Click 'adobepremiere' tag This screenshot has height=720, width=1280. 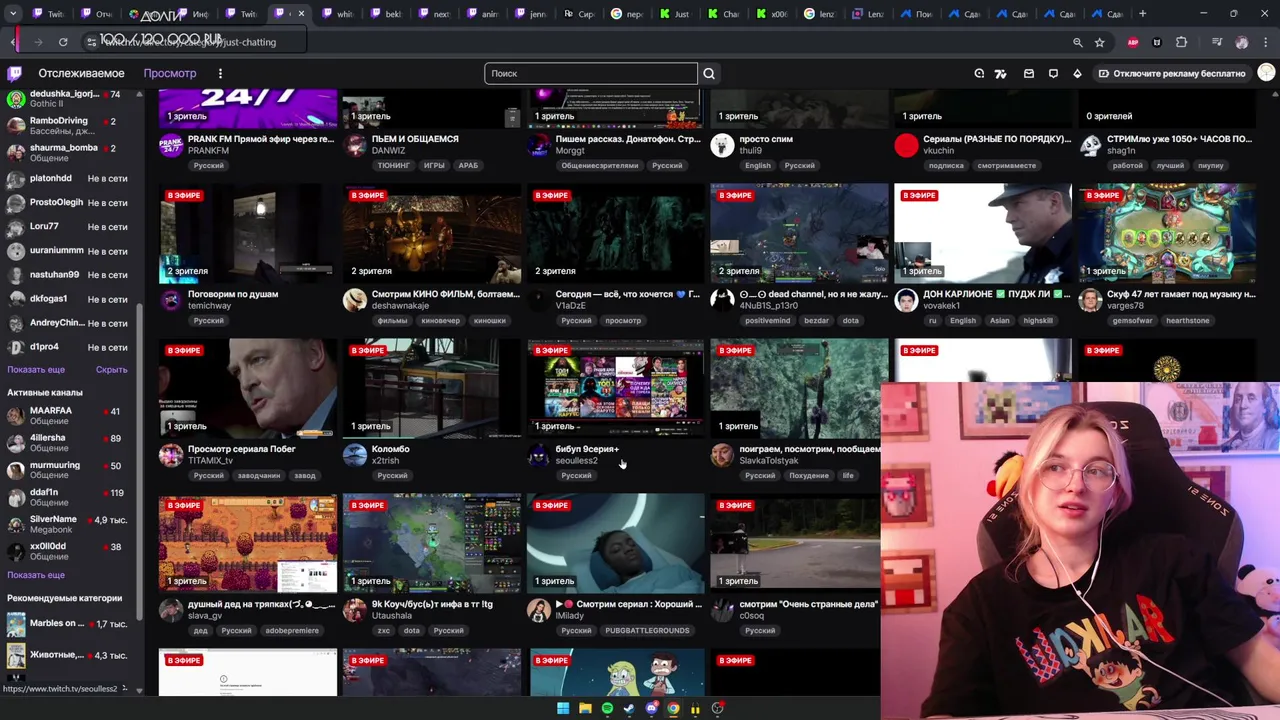[291, 631]
